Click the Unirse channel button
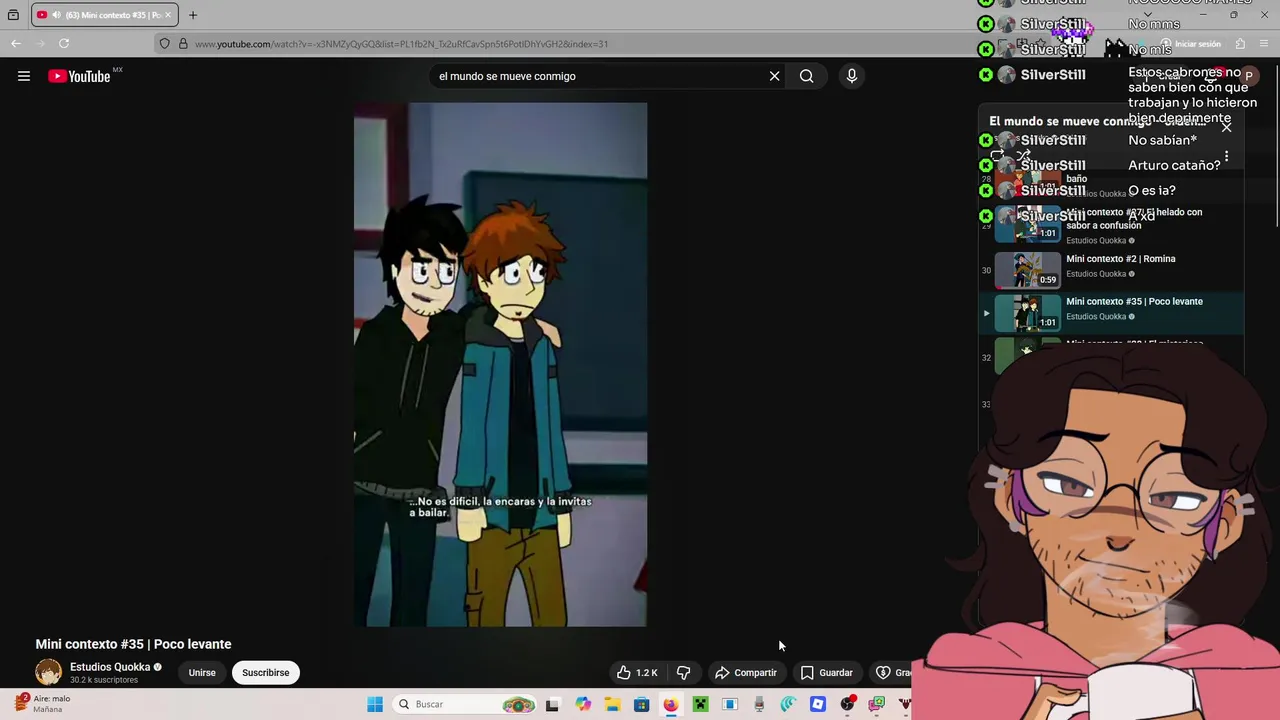 click(202, 673)
